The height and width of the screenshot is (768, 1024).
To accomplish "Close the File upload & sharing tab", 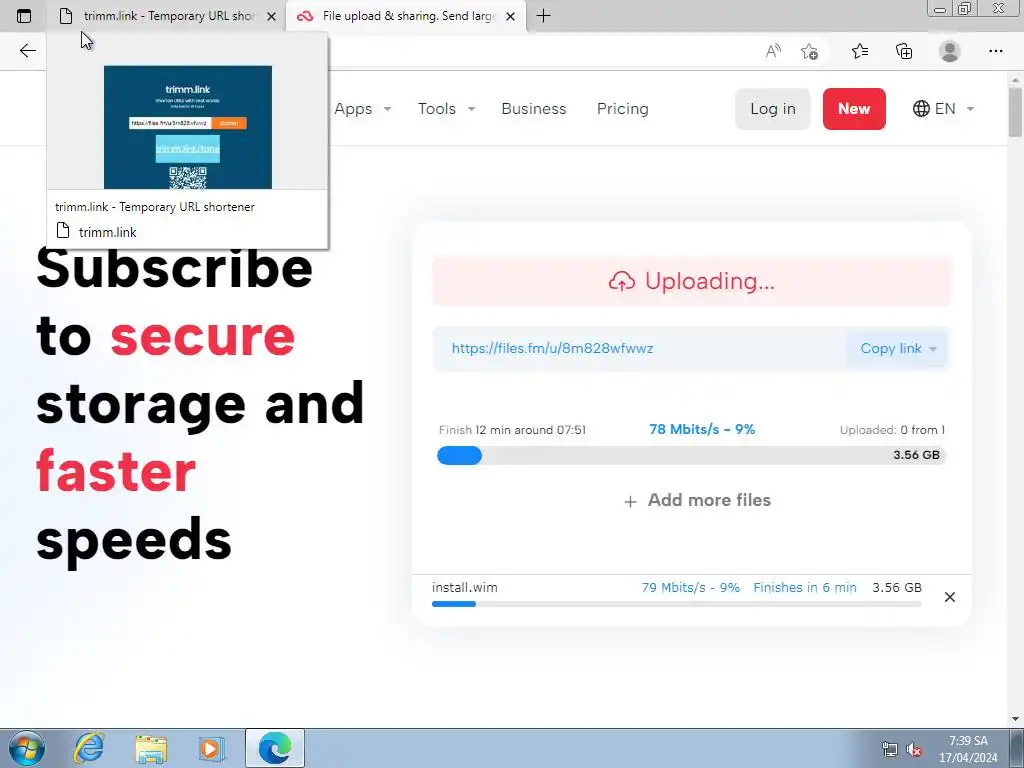I will 511,16.
